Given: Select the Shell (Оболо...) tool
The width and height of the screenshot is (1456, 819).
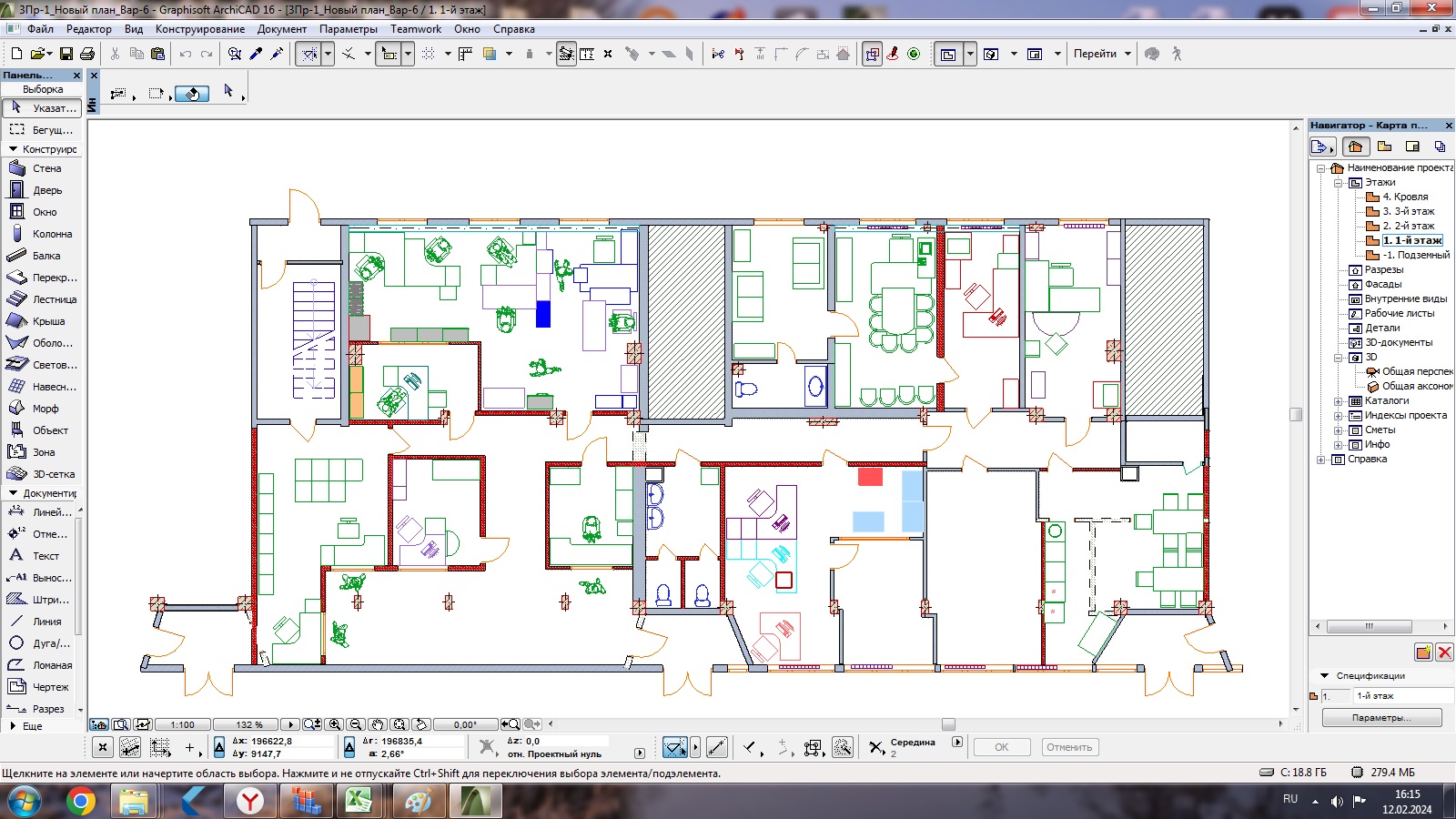Looking at the screenshot, I should click(x=42, y=343).
